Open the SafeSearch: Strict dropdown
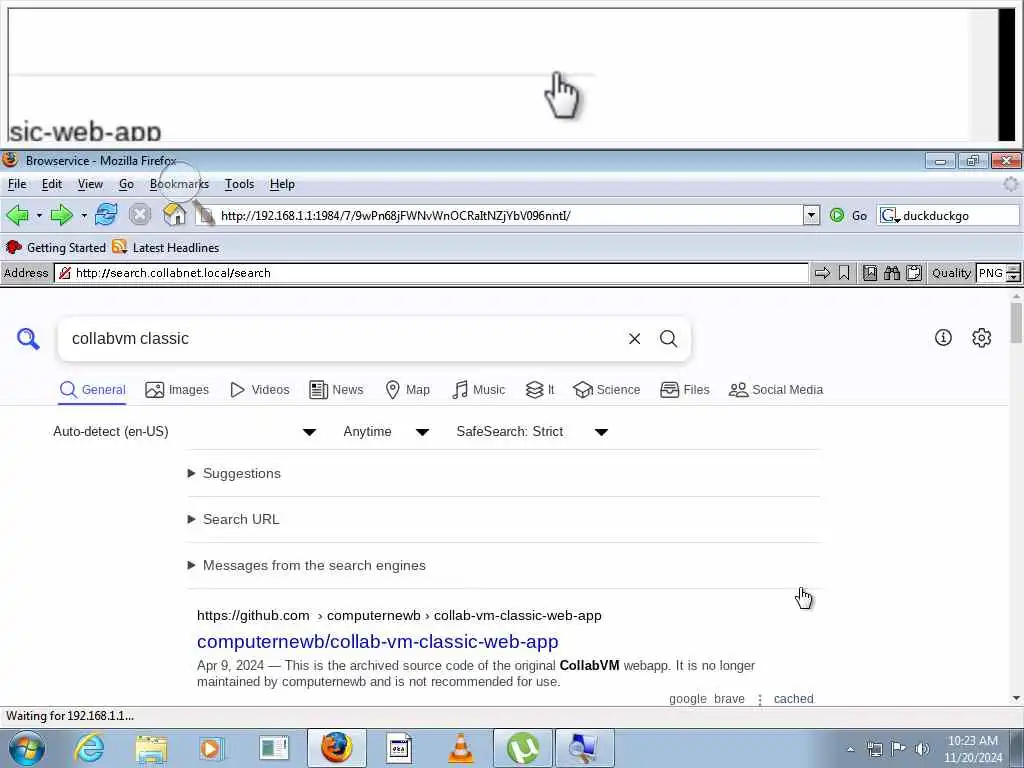The image size is (1024, 768). 532,432
